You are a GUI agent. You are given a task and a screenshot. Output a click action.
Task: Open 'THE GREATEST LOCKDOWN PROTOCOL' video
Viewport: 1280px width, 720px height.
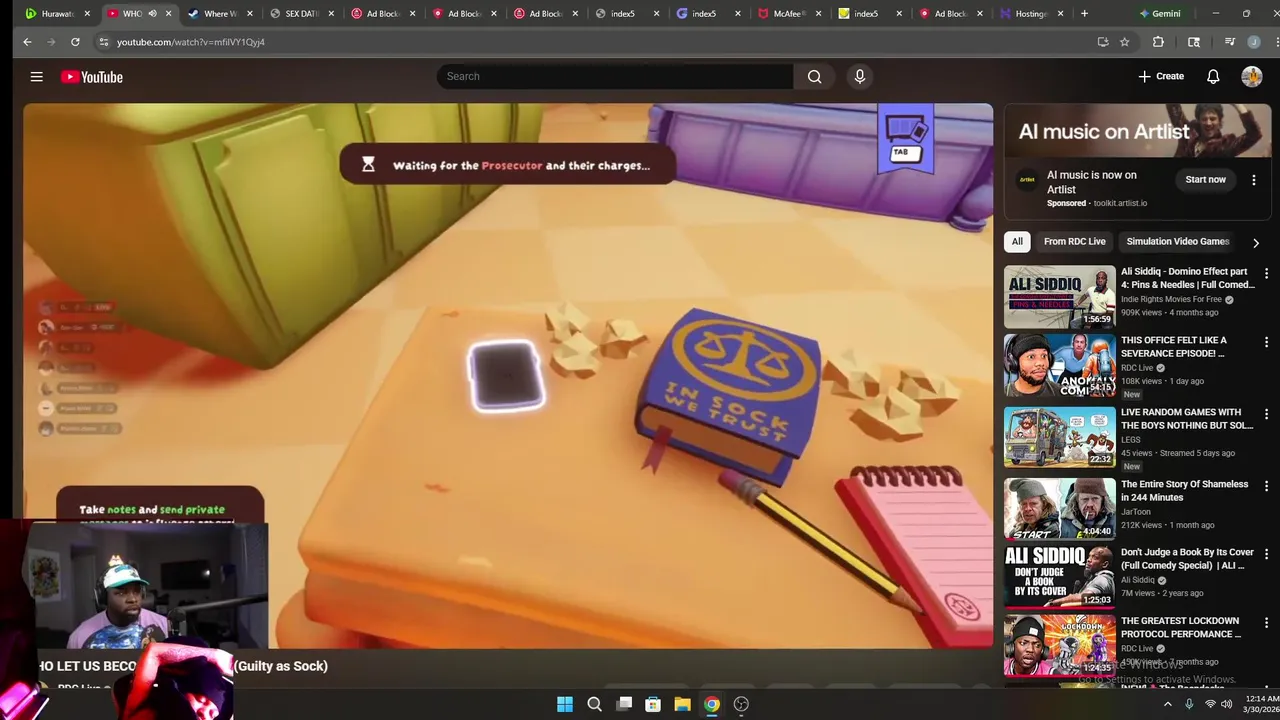click(x=1059, y=645)
